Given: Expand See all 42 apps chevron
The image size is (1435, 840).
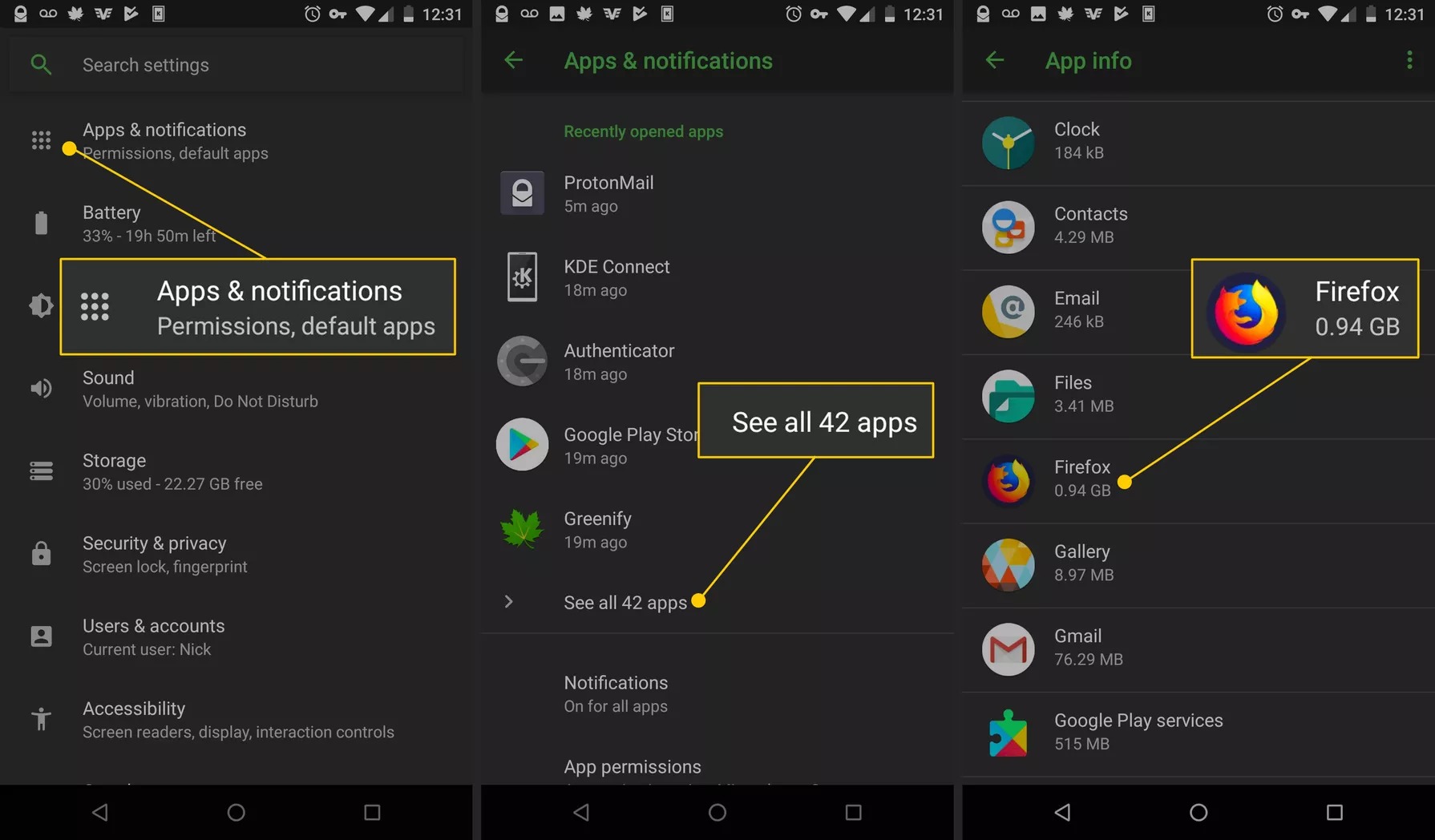Looking at the screenshot, I should coord(508,602).
